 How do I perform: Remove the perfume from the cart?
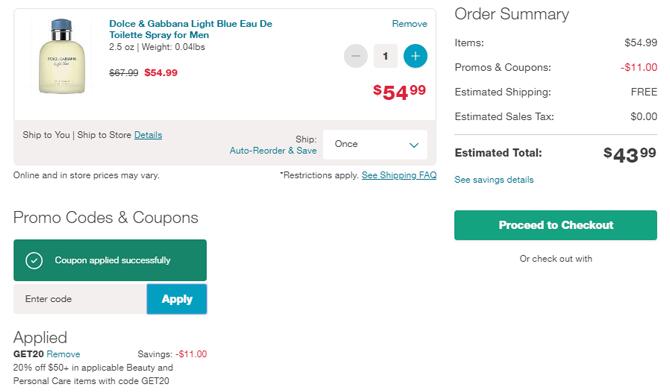409,24
